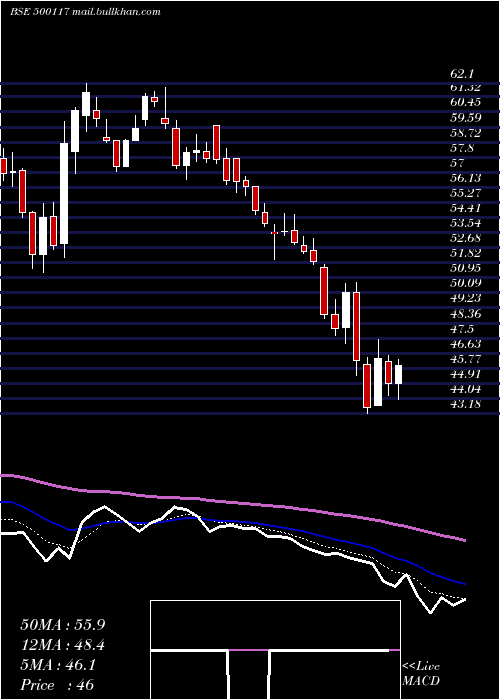Click the 50MA : 55.9 readout
This screenshot has height=700, width=500.
coord(62,625)
